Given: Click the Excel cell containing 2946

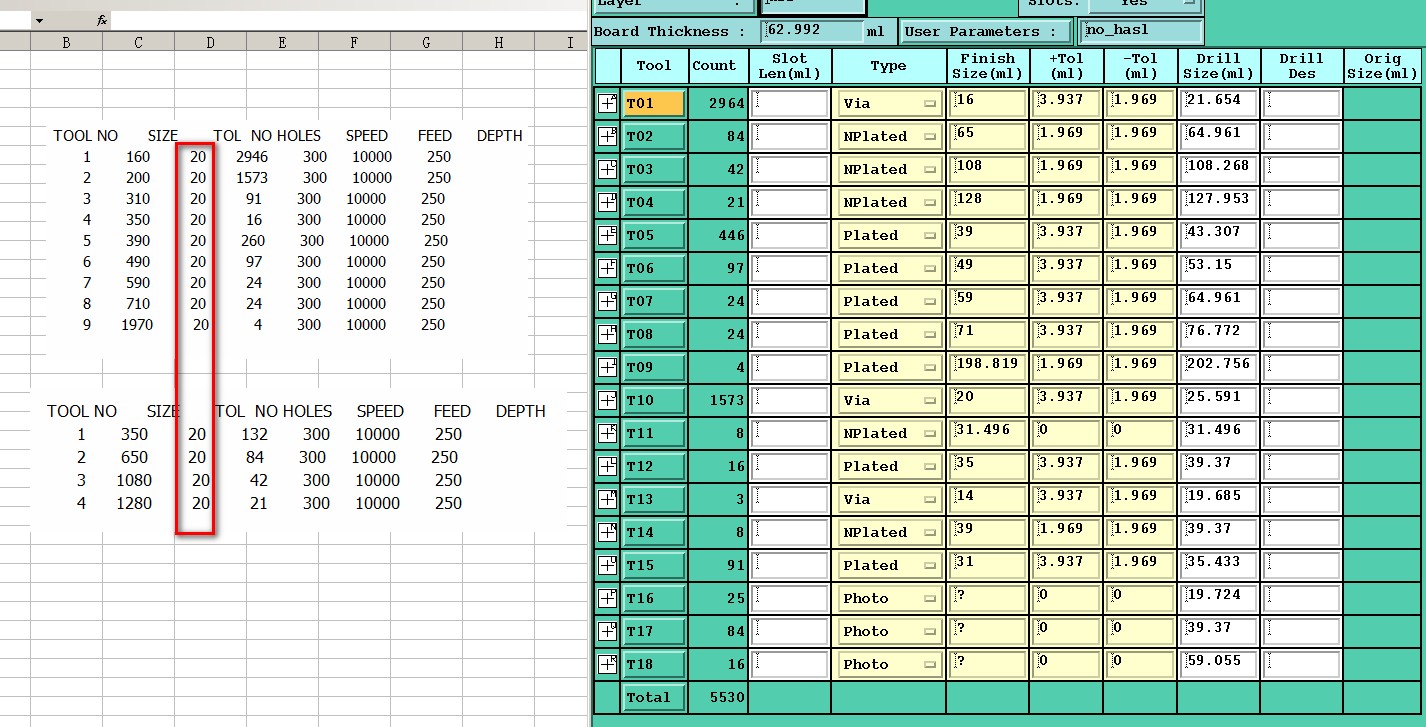Looking at the screenshot, I should point(252,157).
